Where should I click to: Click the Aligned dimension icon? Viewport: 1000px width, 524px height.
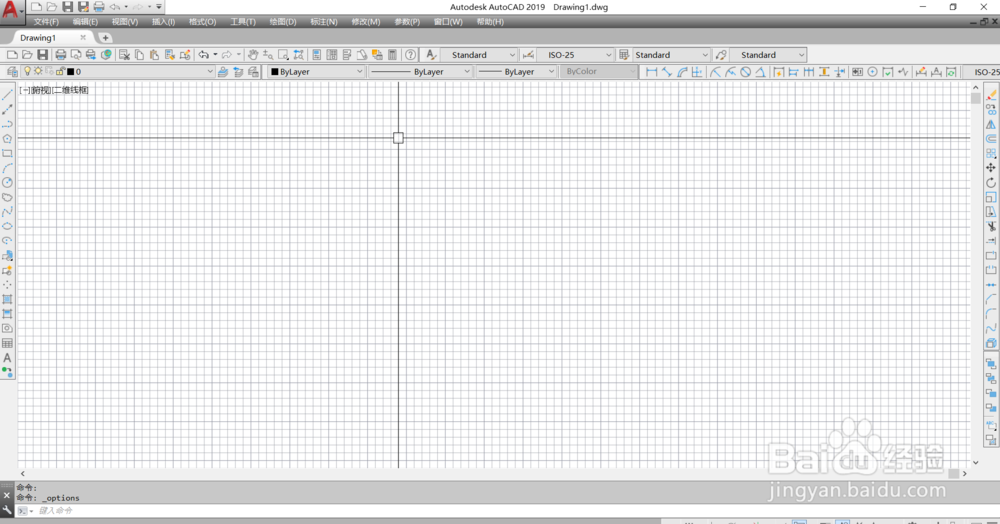666,72
